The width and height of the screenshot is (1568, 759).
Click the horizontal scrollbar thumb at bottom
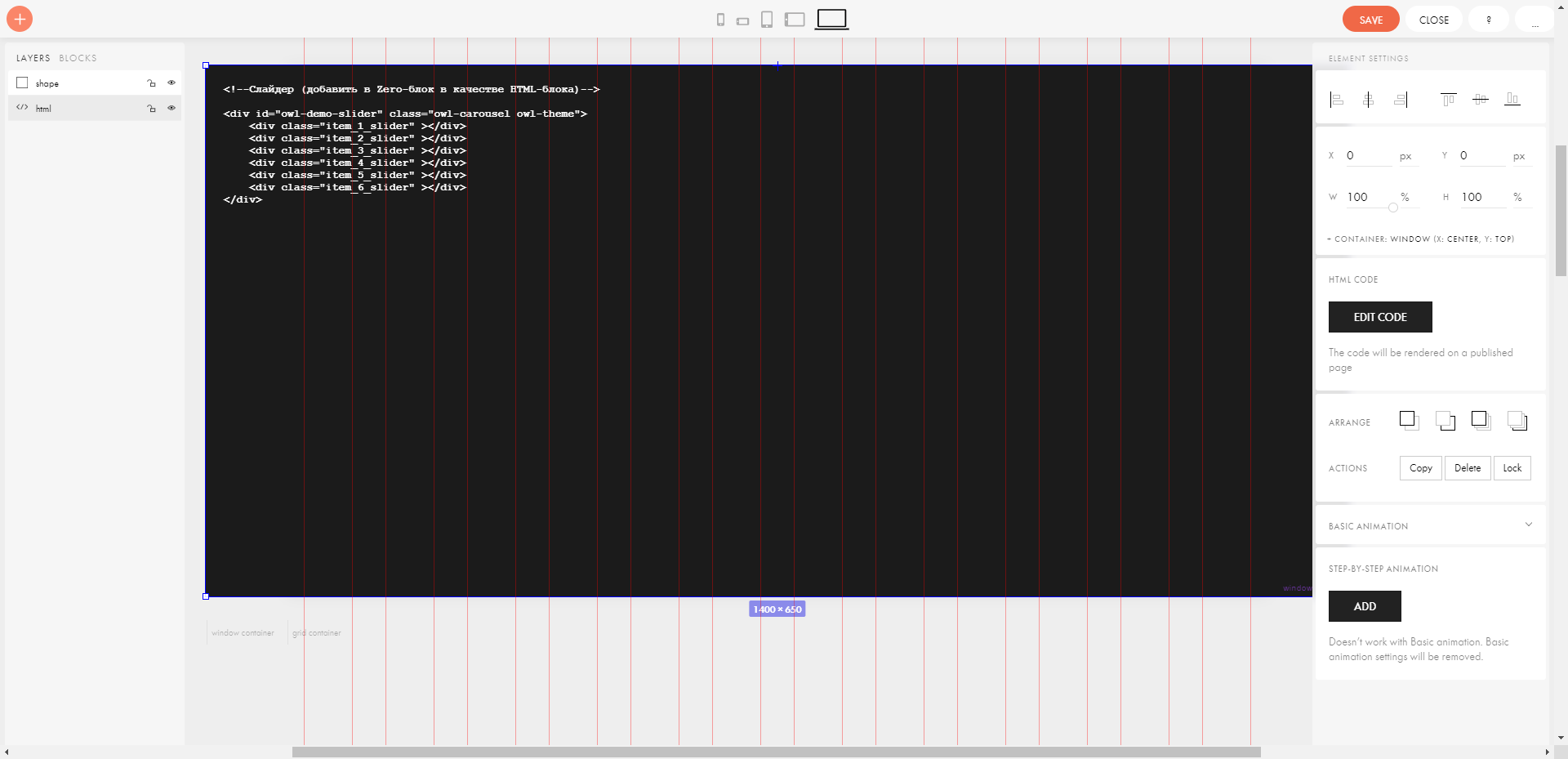[x=776, y=752]
